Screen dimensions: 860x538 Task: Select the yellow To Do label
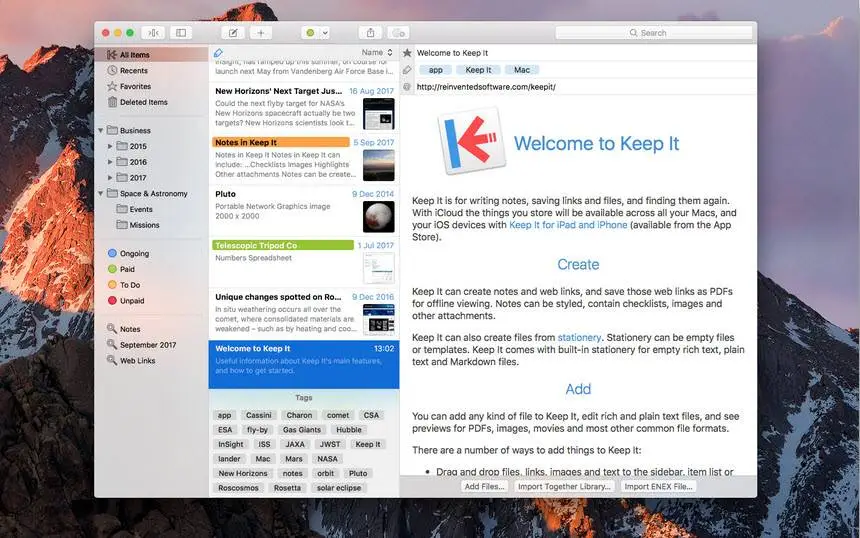(x=124, y=285)
